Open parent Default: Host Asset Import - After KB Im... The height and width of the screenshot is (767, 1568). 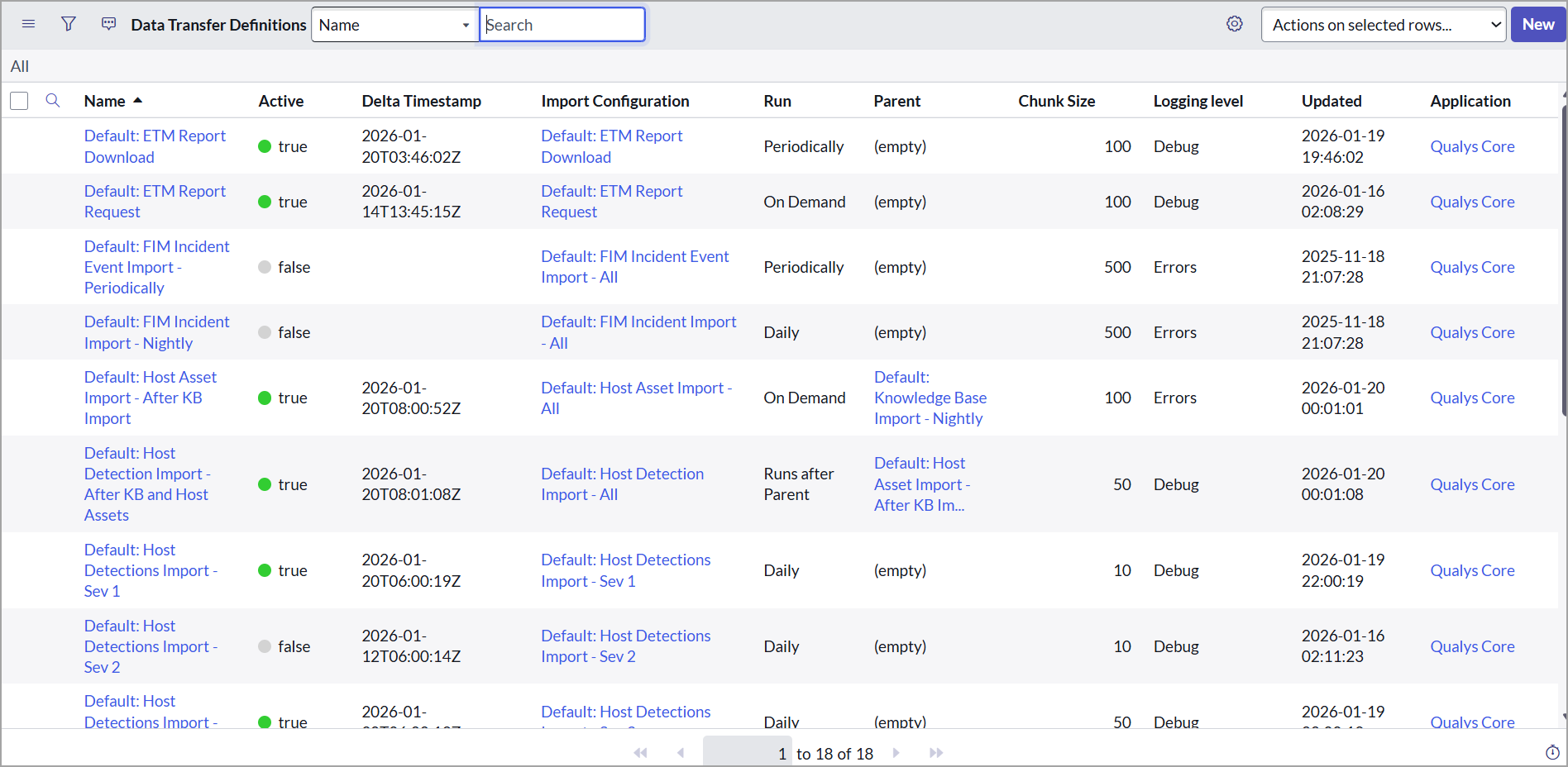point(922,484)
